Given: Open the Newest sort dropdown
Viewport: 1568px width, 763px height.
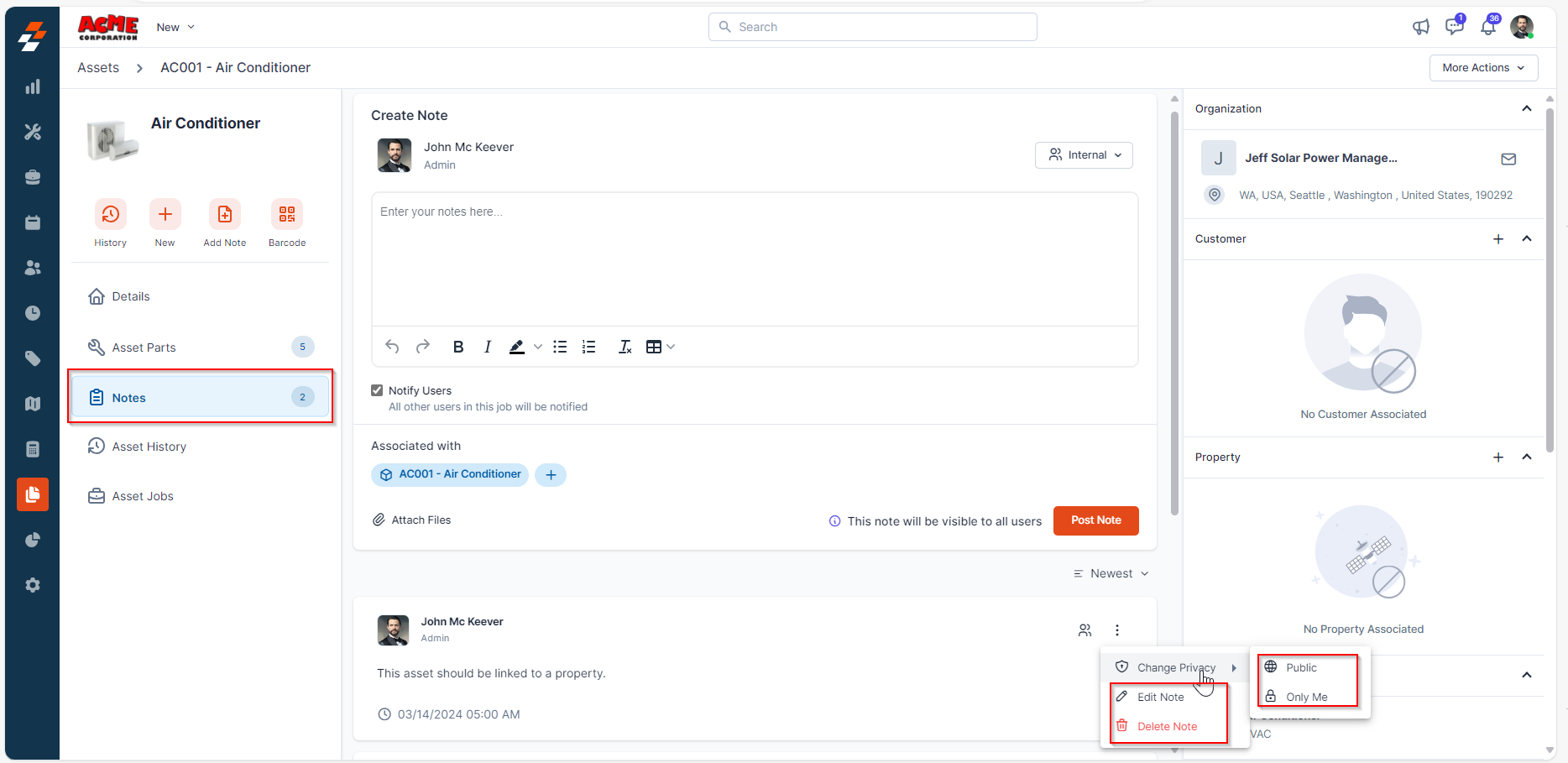Looking at the screenshot, I should click(1111, 573).
